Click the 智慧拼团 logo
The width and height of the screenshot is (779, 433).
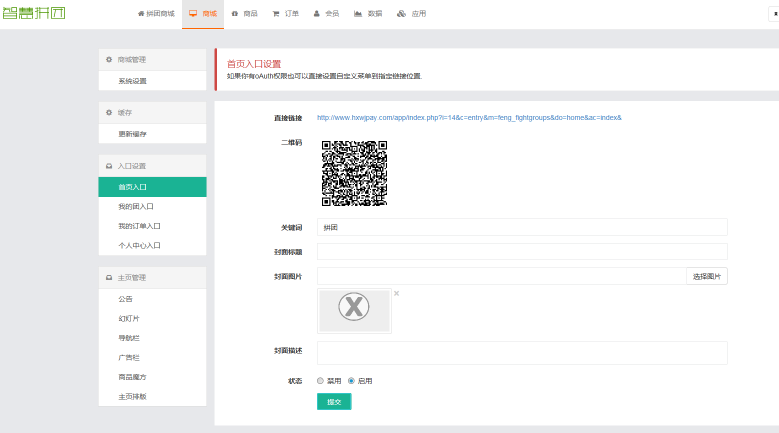(x=34, y=13)
